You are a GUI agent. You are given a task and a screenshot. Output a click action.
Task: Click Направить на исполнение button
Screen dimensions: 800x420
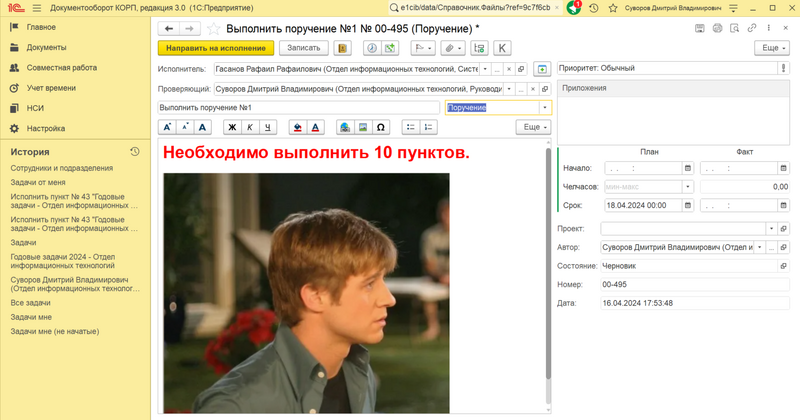tap(216, 48)
